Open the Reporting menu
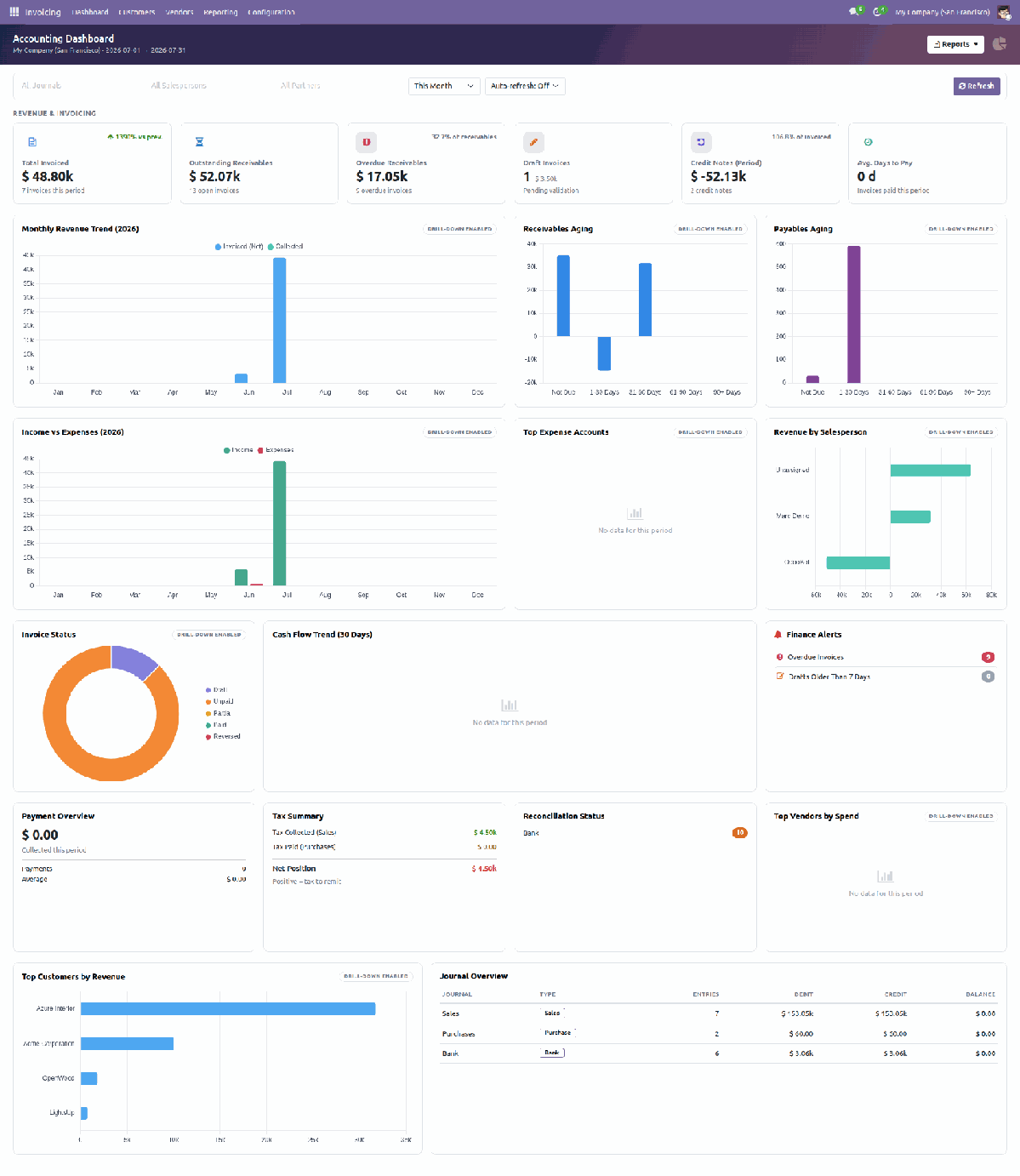This screenshot has height=1176, width=1020. coord(220,12)
